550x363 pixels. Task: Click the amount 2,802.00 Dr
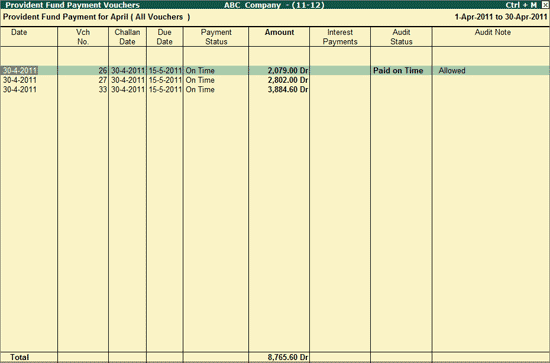[x=288, y=80]
